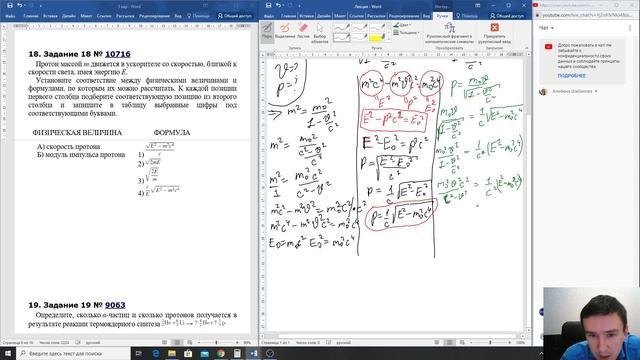
Task: Open Файл menu in right Word window
Action: point(269,16)
